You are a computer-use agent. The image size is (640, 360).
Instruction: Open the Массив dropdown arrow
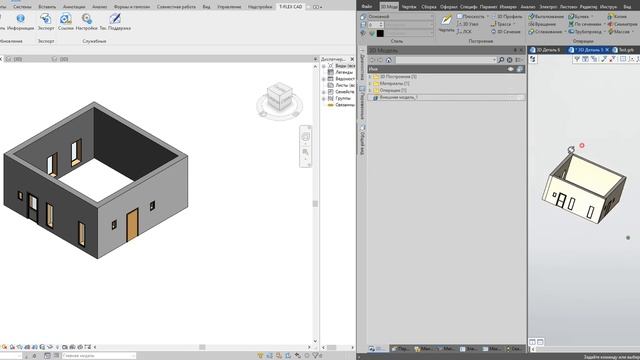tap(633, 31)
